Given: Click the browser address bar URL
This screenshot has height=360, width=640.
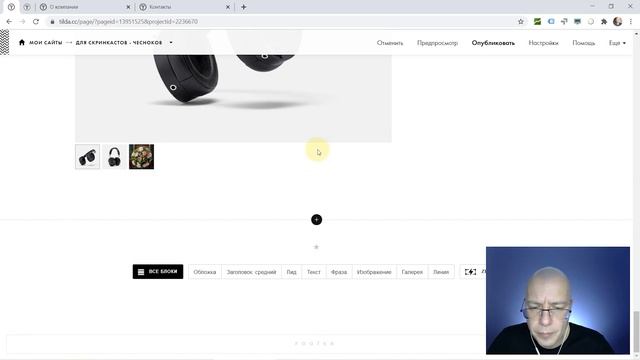Looking at the screenshot, I should point(128,22).
